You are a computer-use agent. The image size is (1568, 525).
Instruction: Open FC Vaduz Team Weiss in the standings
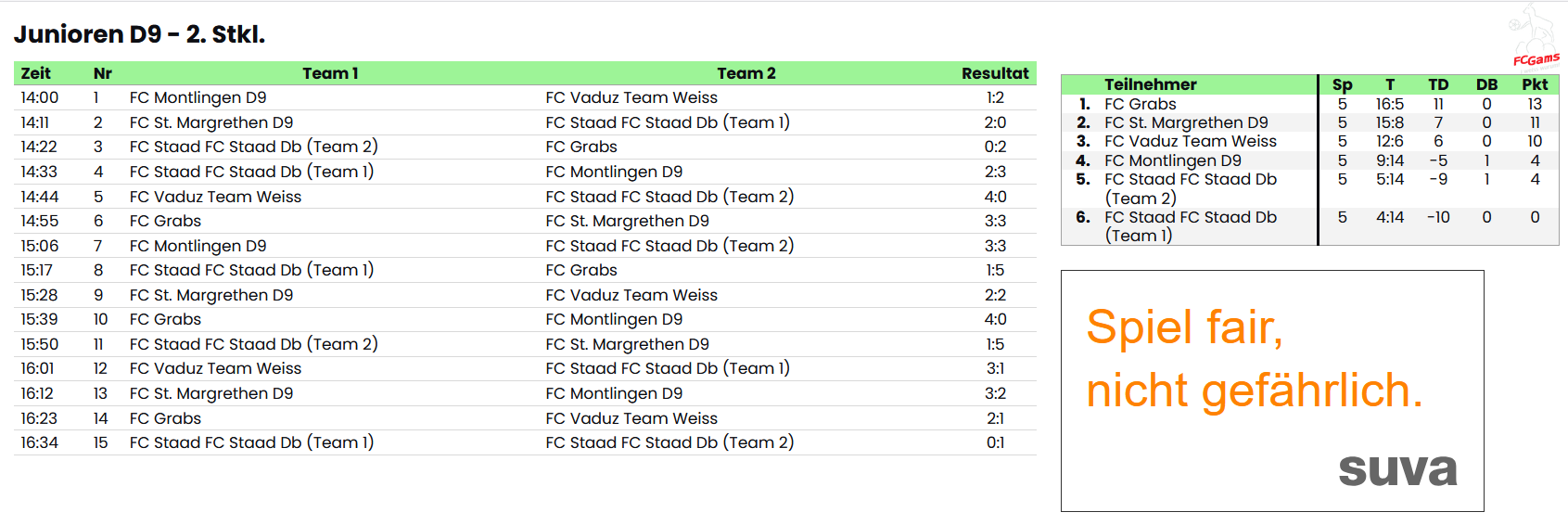[1190, 141]
